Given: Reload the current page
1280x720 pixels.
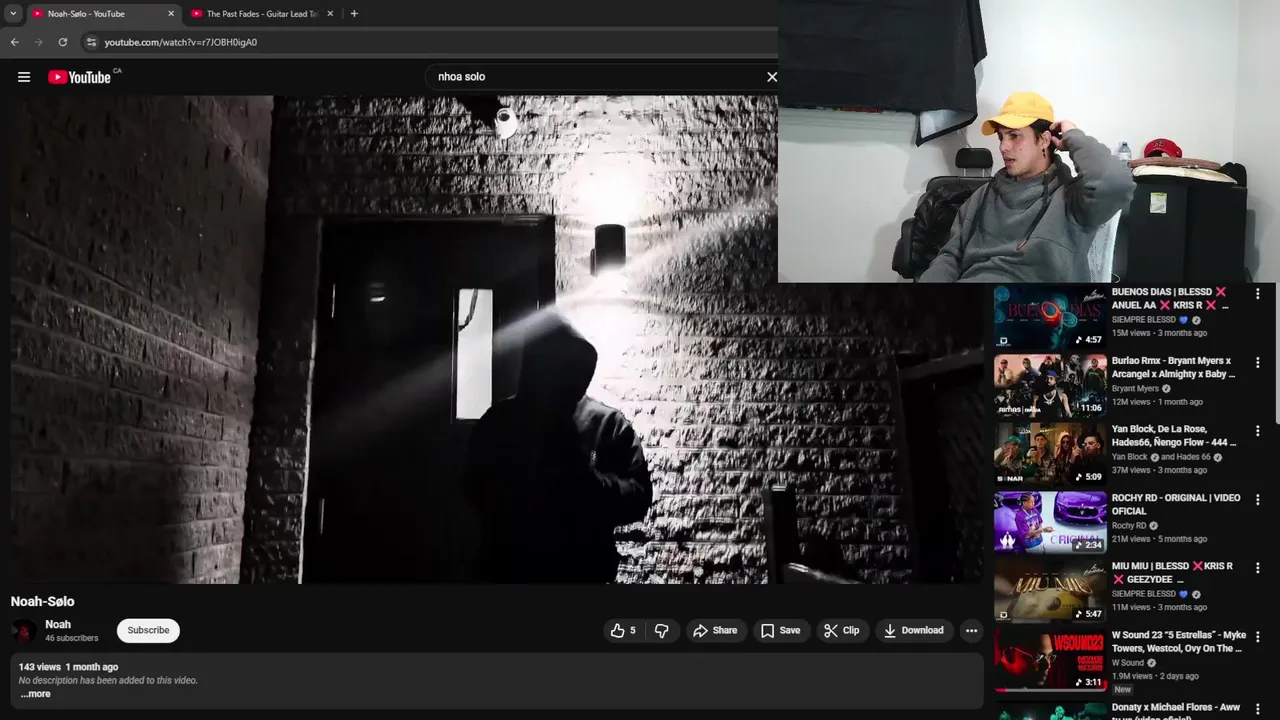Looking at the screenshot, I should [x=63, y=42].
